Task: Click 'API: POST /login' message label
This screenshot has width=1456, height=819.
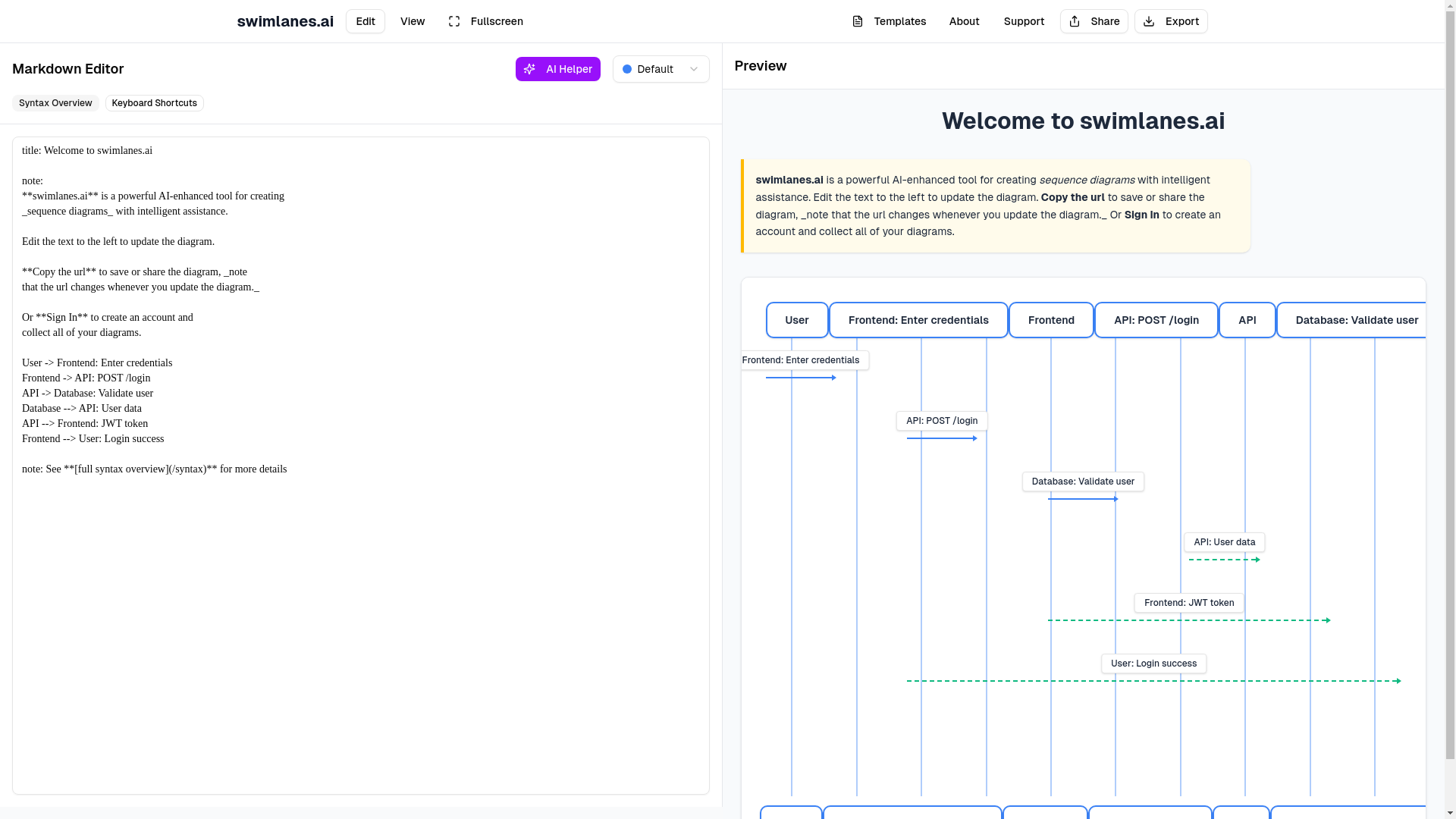Action: coord(942,421)
